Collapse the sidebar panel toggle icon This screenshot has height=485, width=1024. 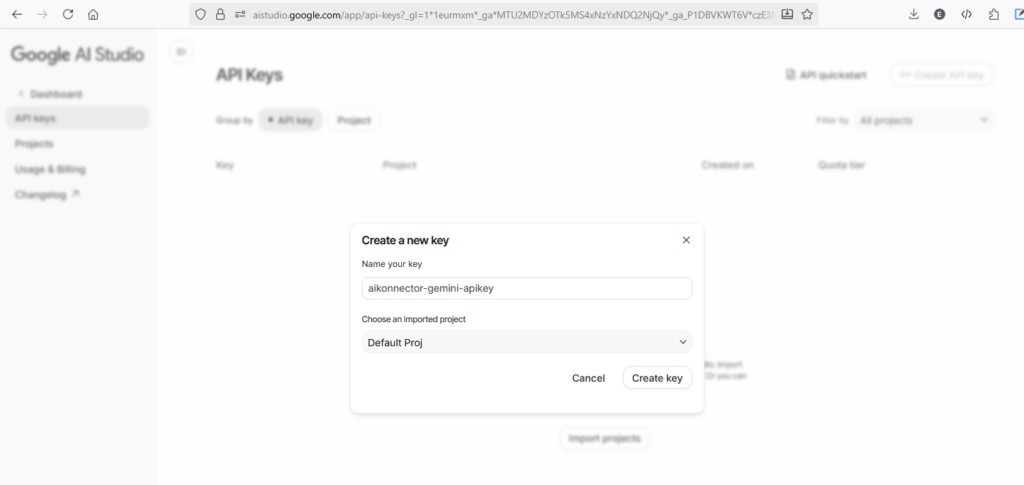(181, 52)
